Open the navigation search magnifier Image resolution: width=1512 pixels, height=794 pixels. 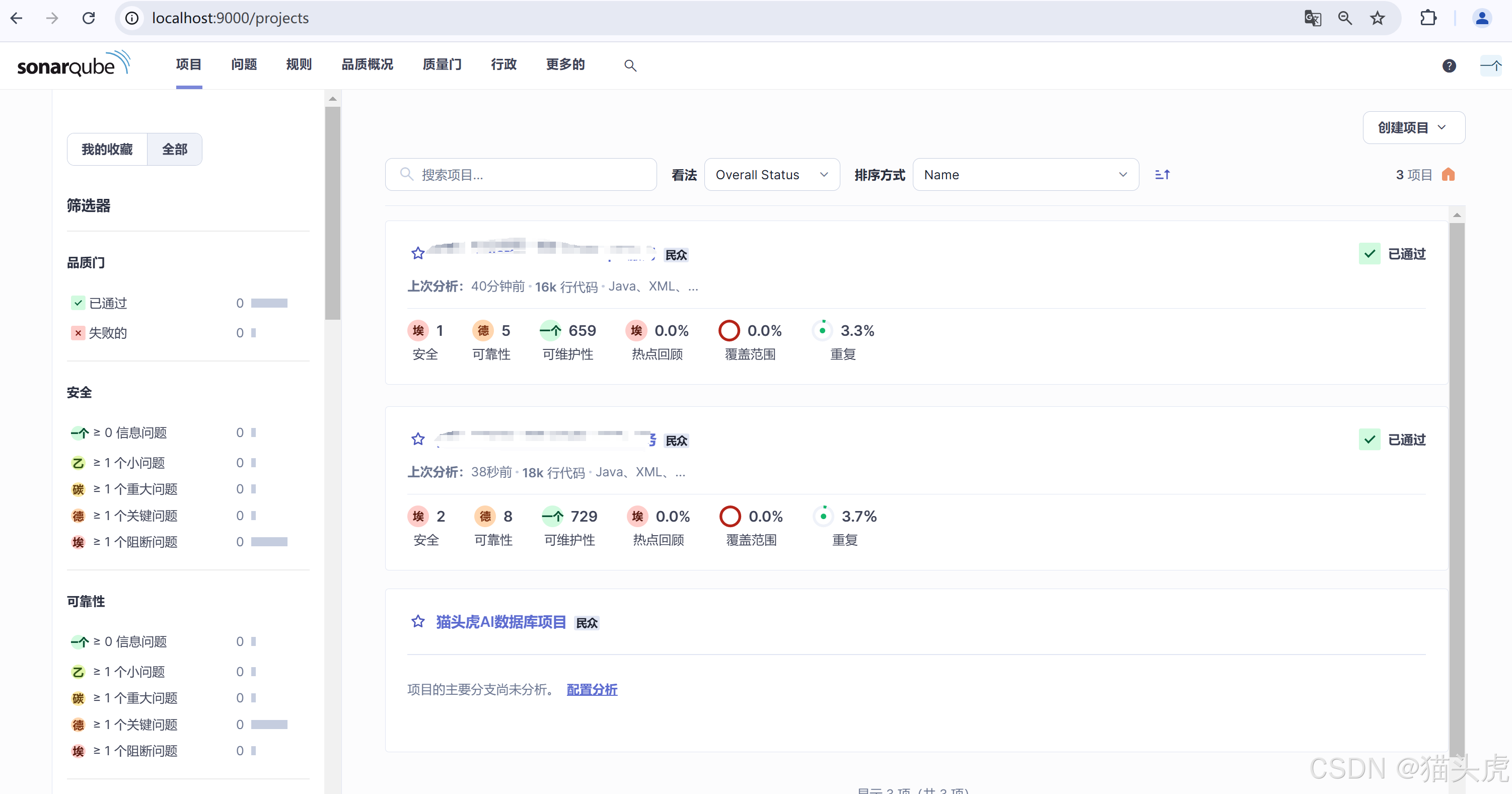click(x=630, y=65)
